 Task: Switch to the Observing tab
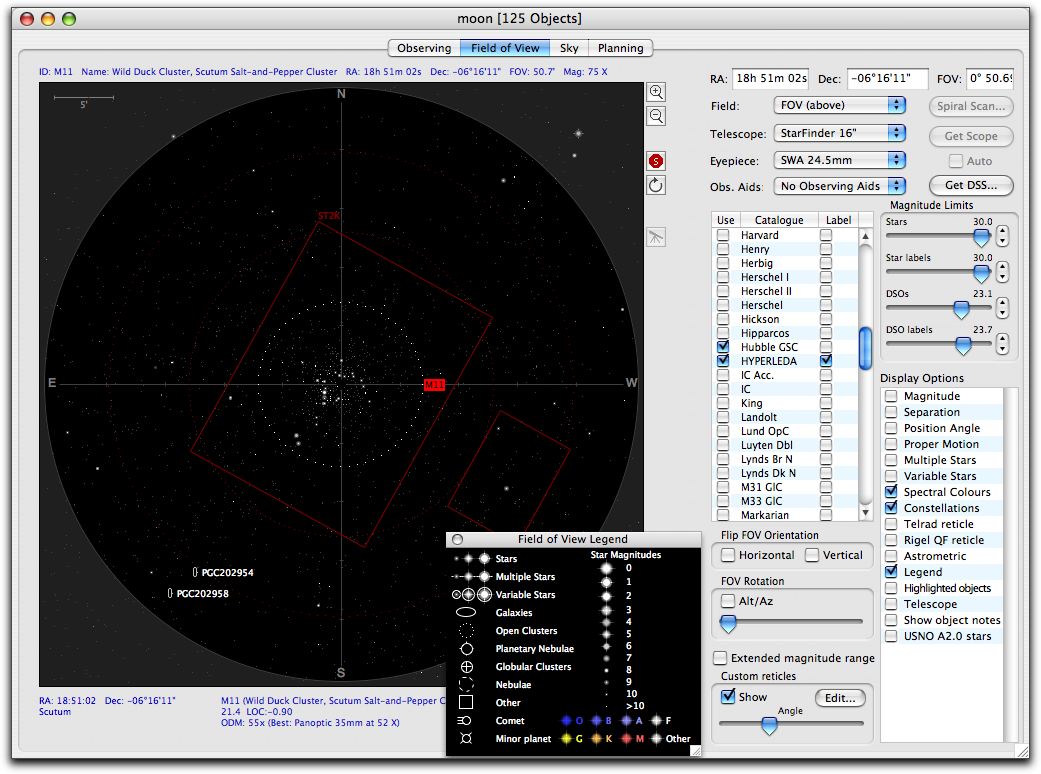[424, 48]
